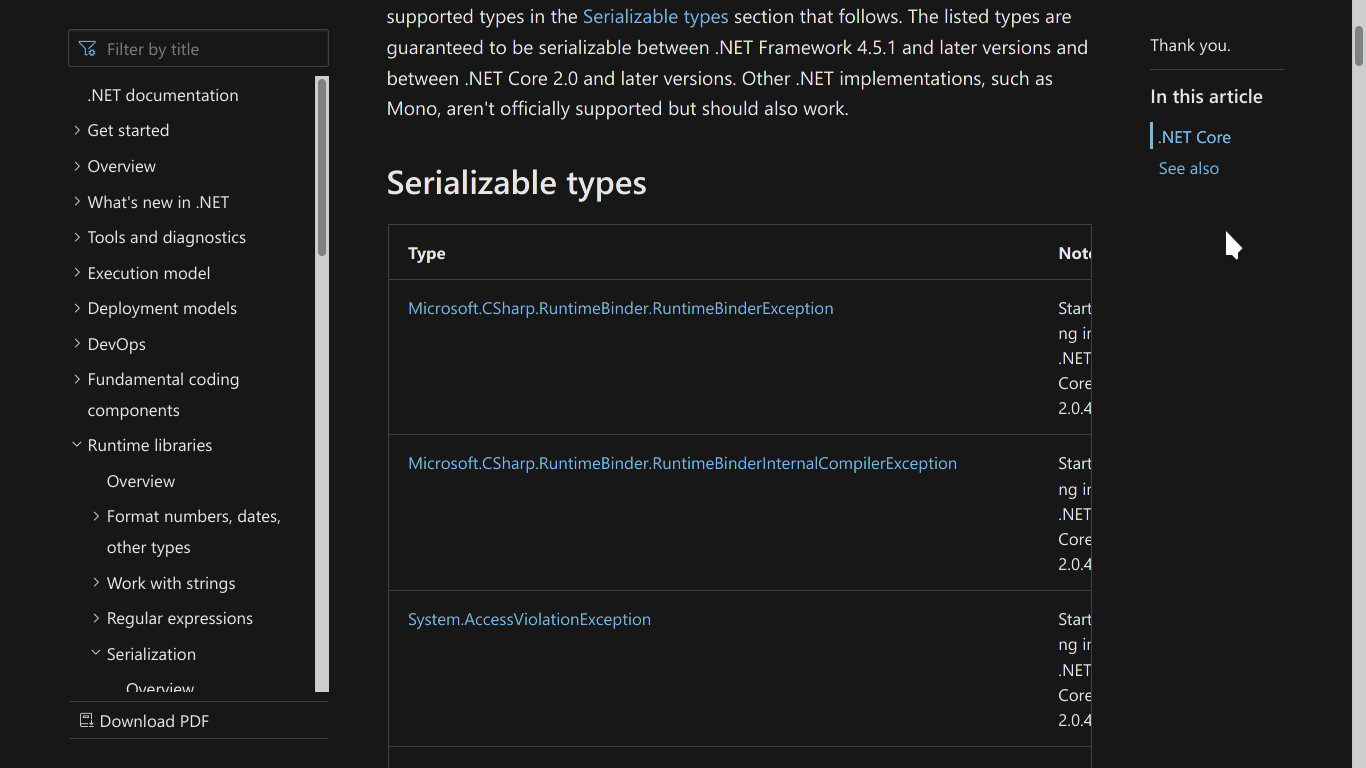Screen dimensions: 1366x768
Task: Expand Fundamental coding components
Action: pyautogui.click(x=77, y=379)
